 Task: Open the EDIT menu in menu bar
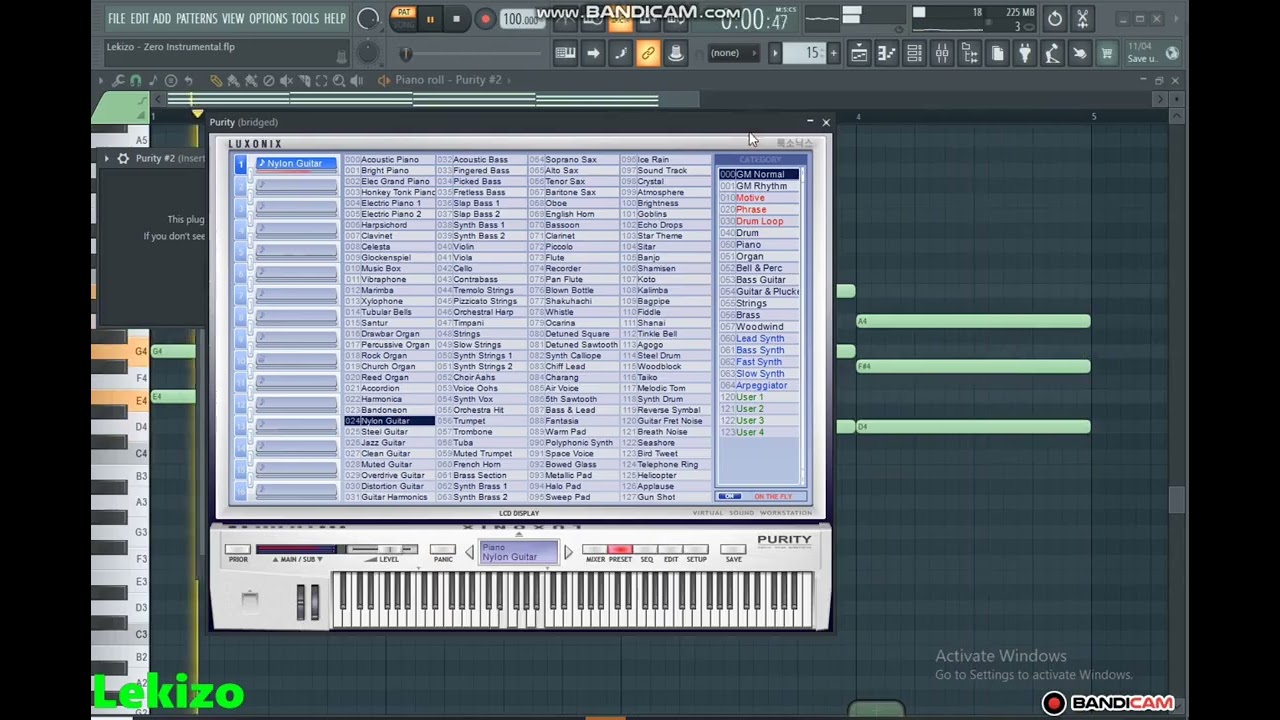[139, 18]
